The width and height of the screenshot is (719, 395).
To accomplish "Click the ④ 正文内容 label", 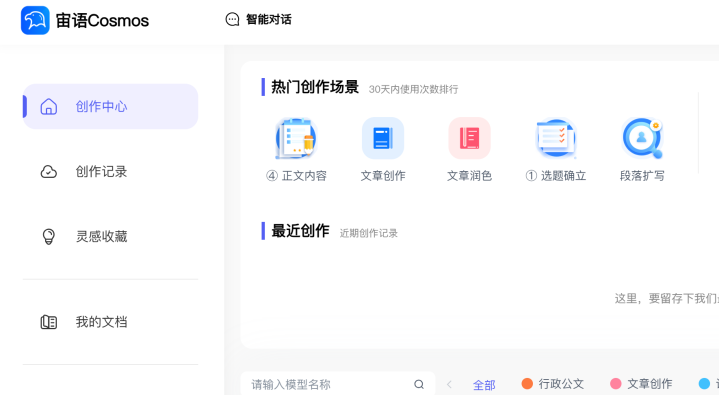I will click(296, 176).
